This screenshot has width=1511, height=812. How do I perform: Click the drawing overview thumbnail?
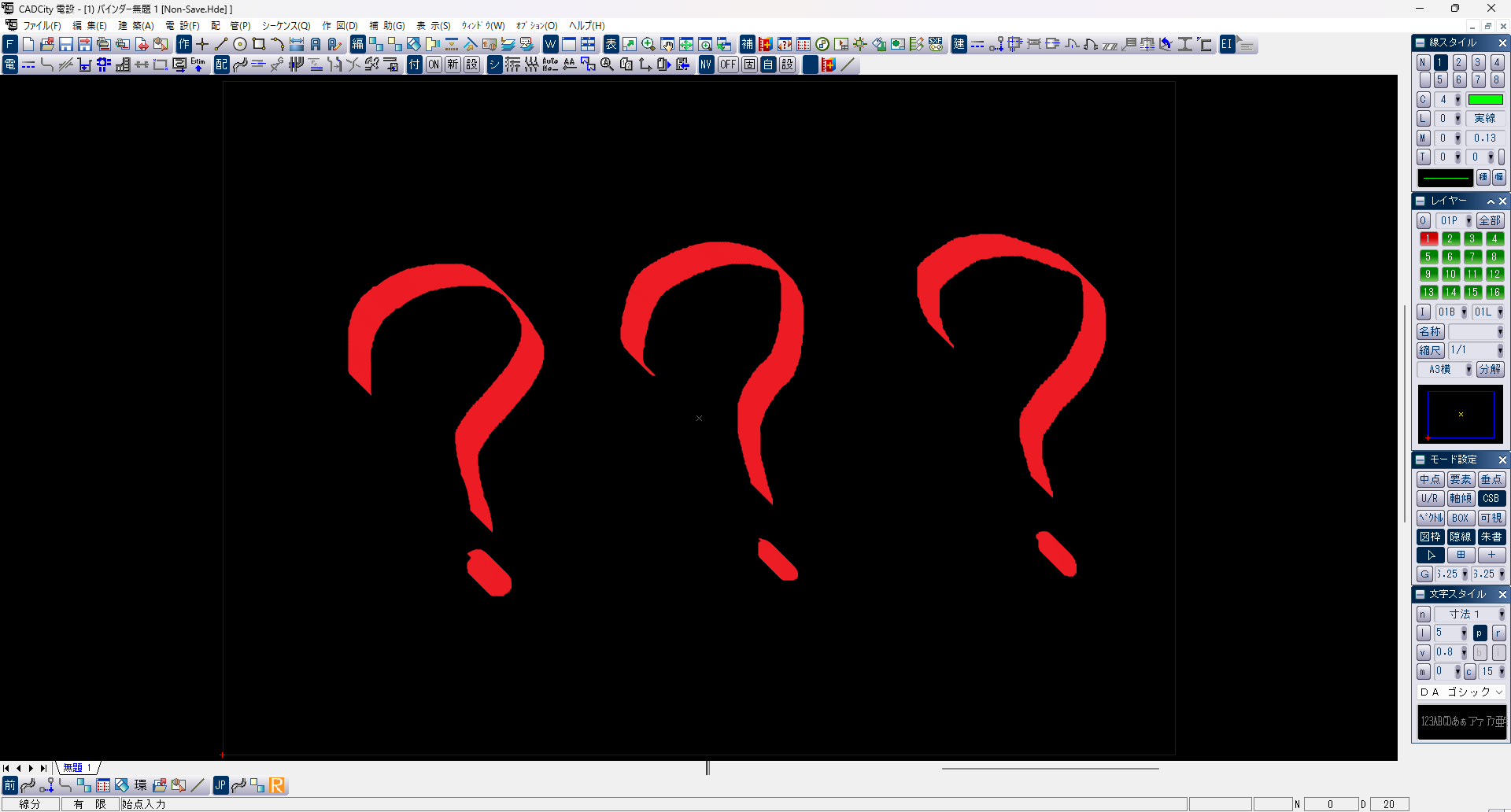coord(1461,415)
